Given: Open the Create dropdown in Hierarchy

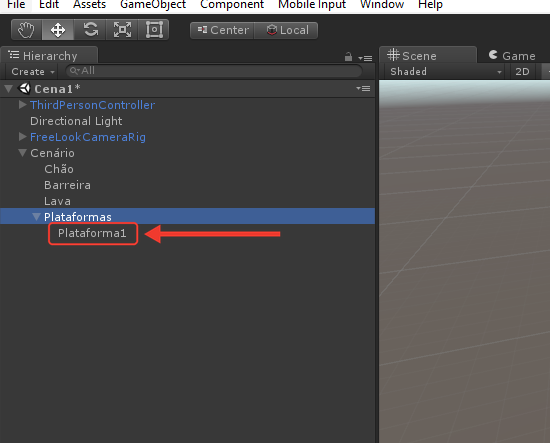Looking at the screenshot, I should (33, 72).
